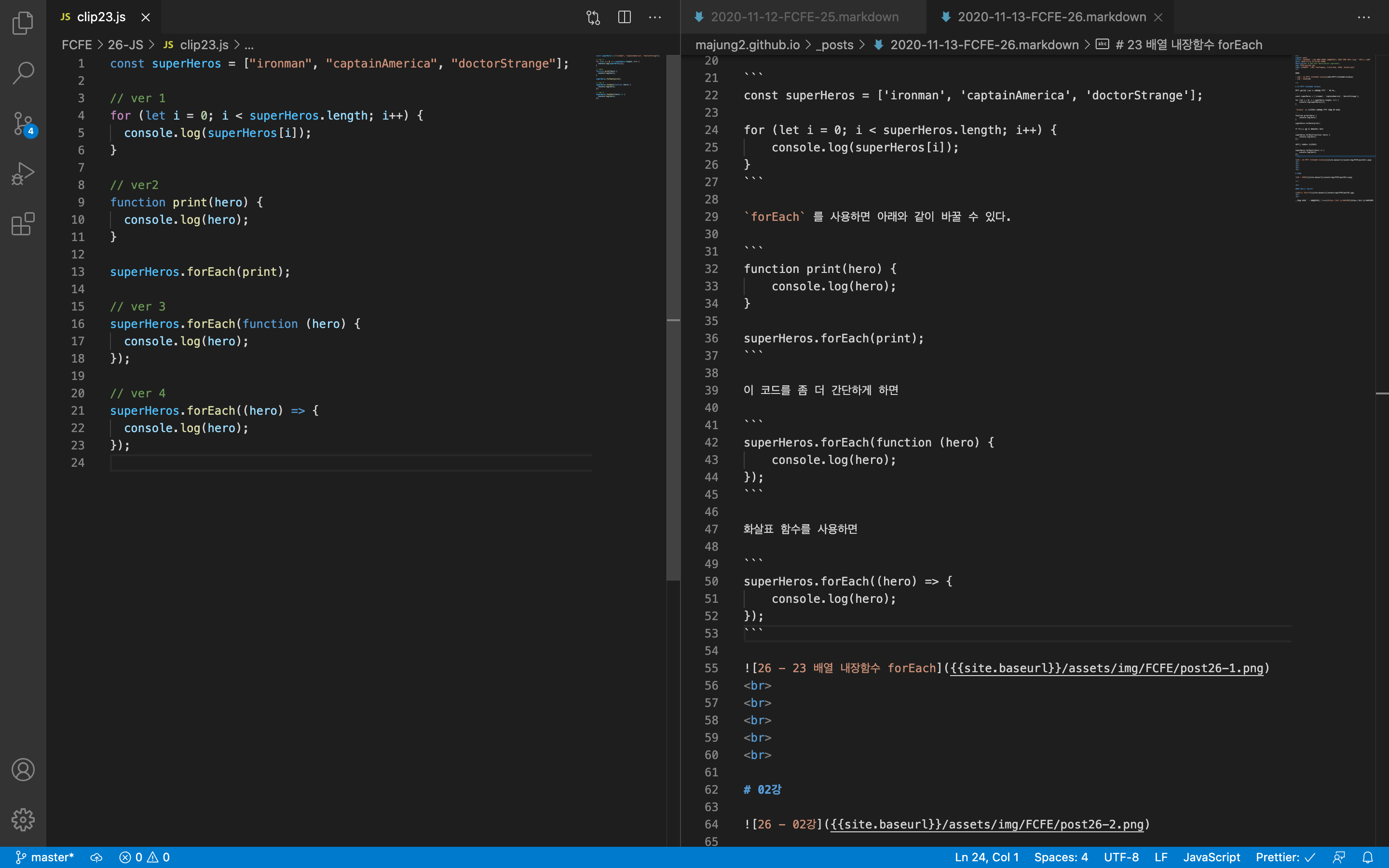The height and width of the screenshot is (868, 1389).
Task: Click '// ver 4' comment line
Action: 138,393
